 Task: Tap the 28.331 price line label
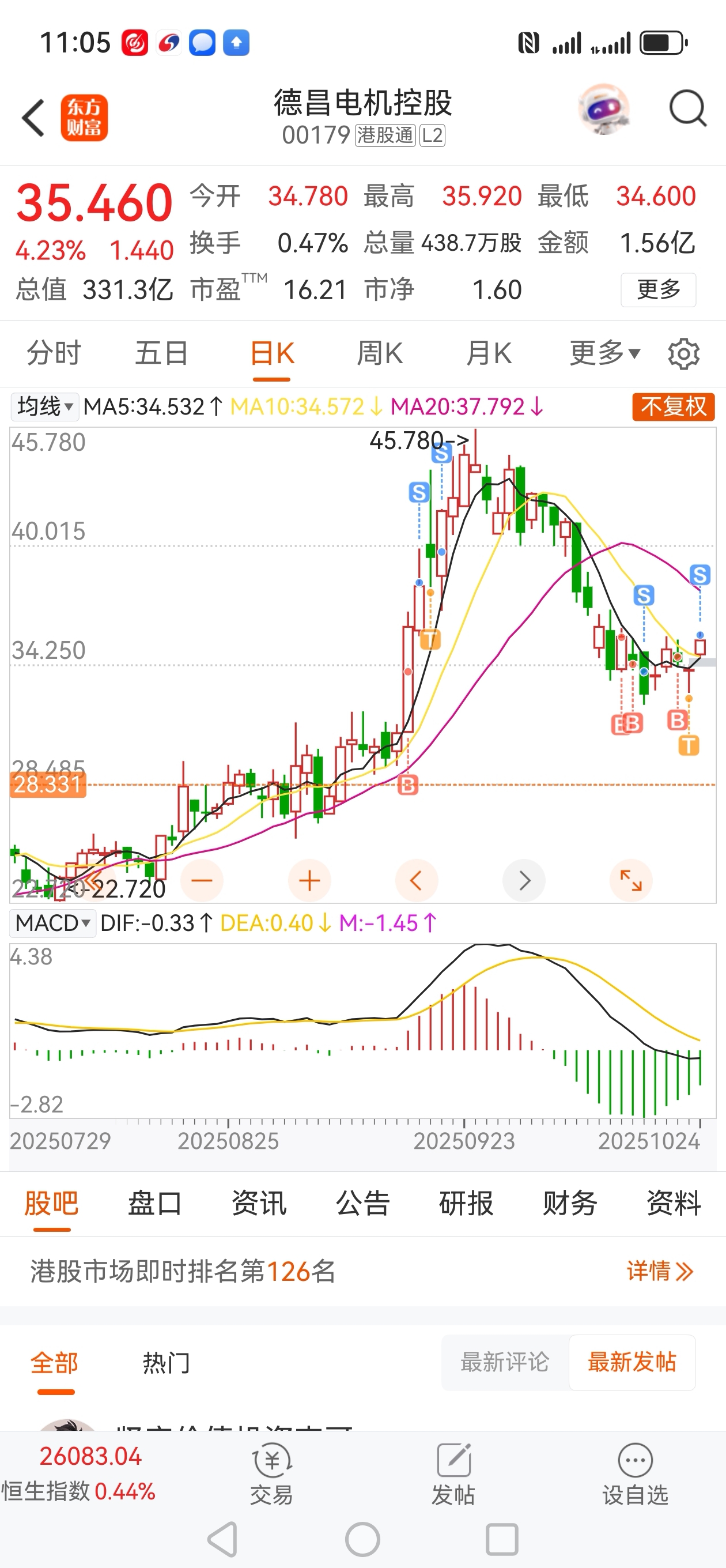pyautogui.click(x=47, y=784)
